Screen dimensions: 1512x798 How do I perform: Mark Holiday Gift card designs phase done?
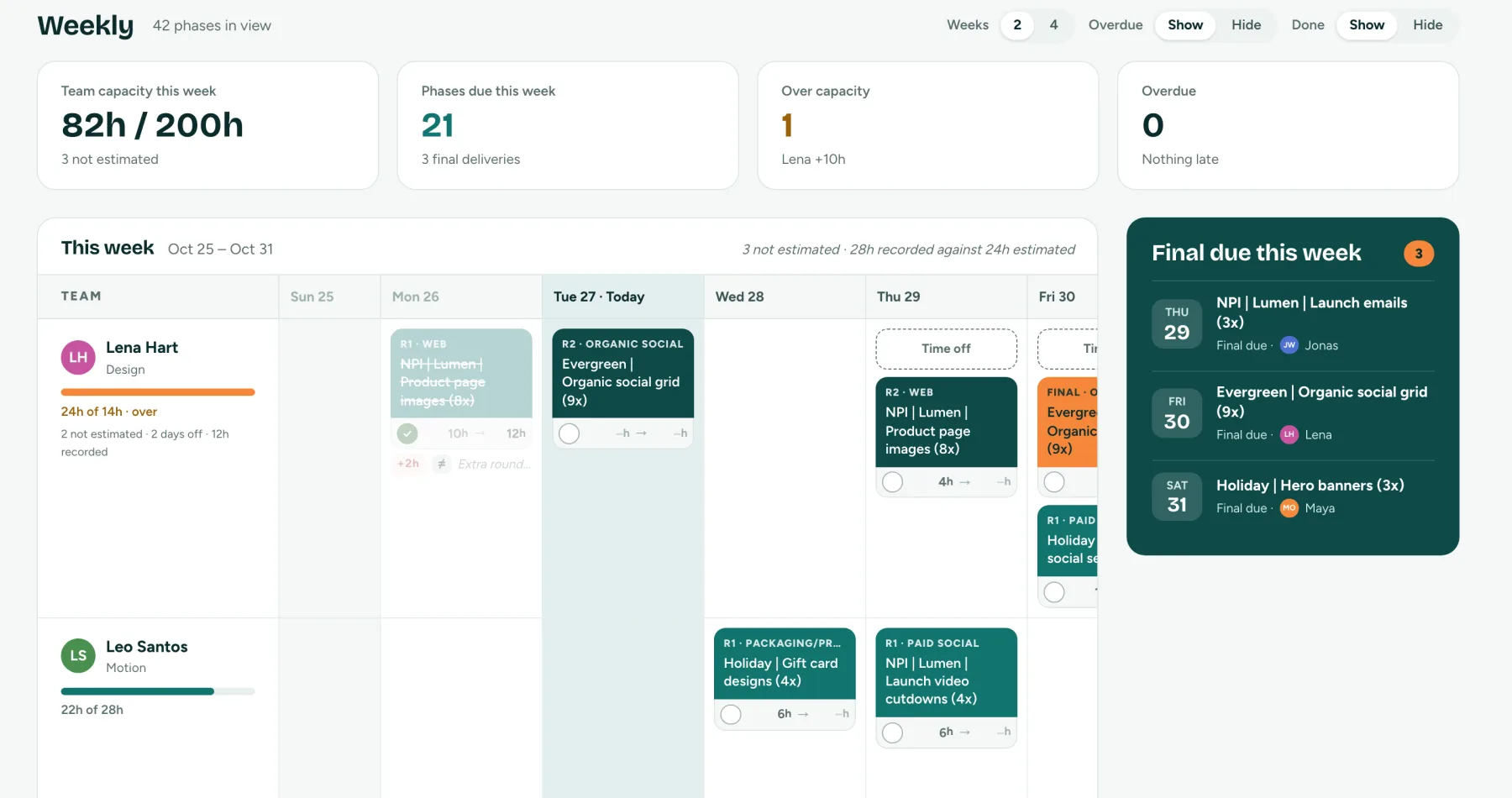(731, 714)
